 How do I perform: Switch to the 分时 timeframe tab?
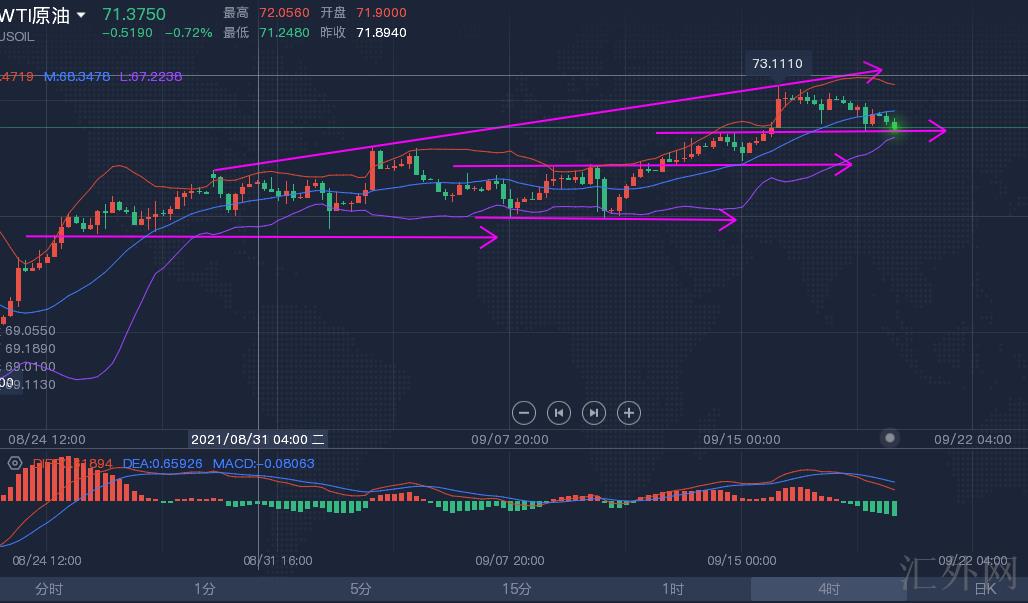click(x=48, y=589)
